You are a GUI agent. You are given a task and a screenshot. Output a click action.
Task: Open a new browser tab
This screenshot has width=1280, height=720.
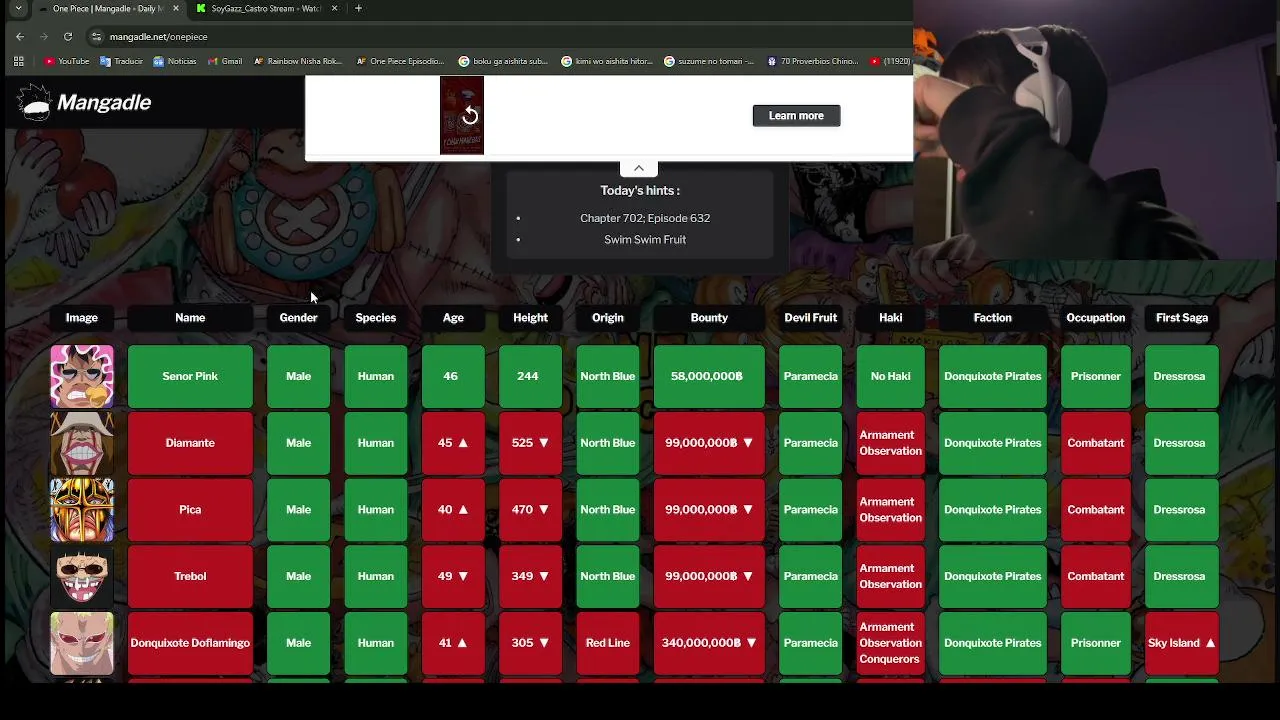(358, 8)
